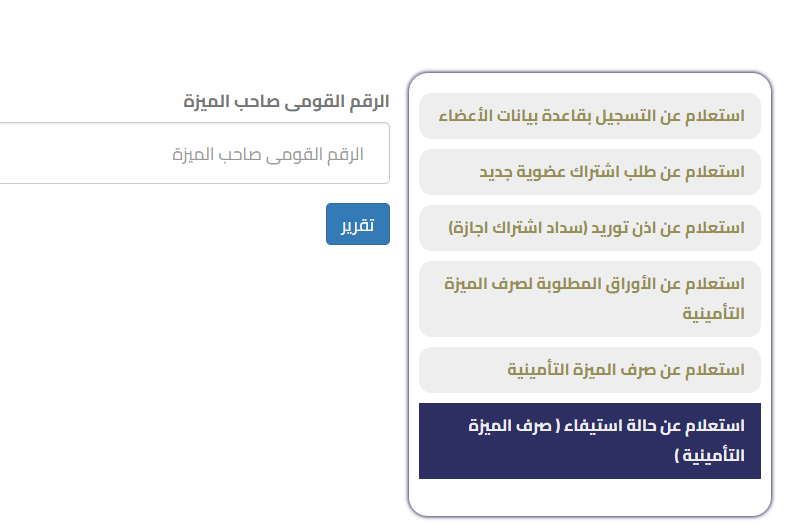Click the الرقم القومى صاحب الميزة label
The height and width of the screenshot is (531, 787).
[286, 102]
